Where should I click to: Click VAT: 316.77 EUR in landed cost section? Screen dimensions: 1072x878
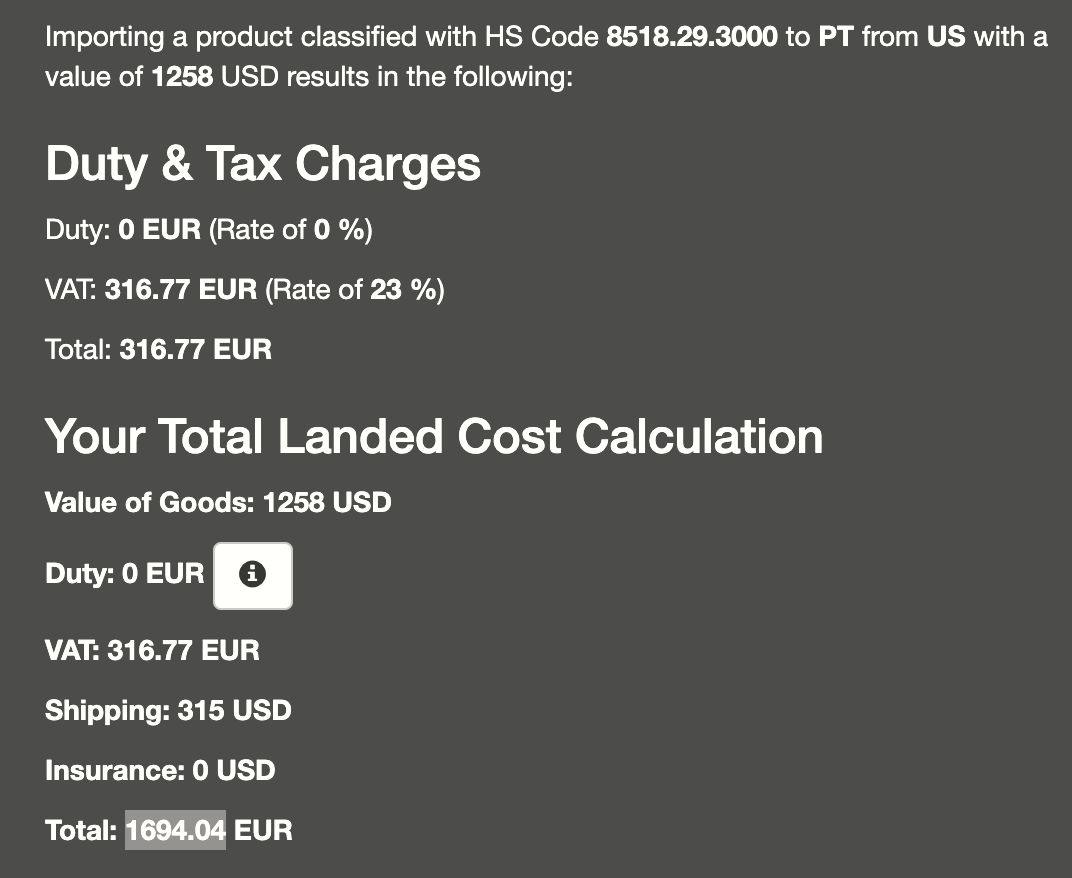point(152,650)
